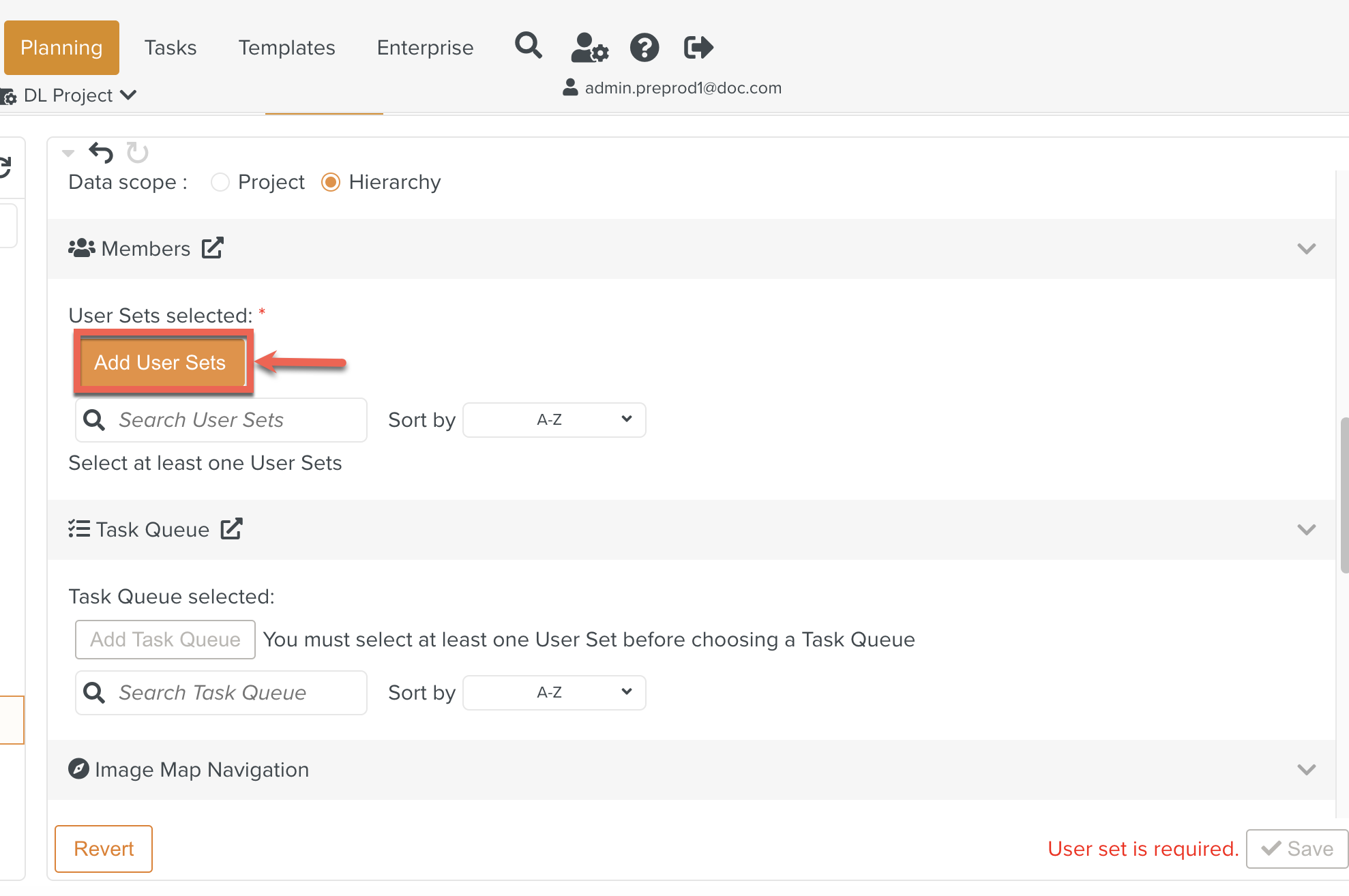This screenshot has width=1349, height=896.
Task: Select the Project data scope radio
Action: click(x=220, y=182)
